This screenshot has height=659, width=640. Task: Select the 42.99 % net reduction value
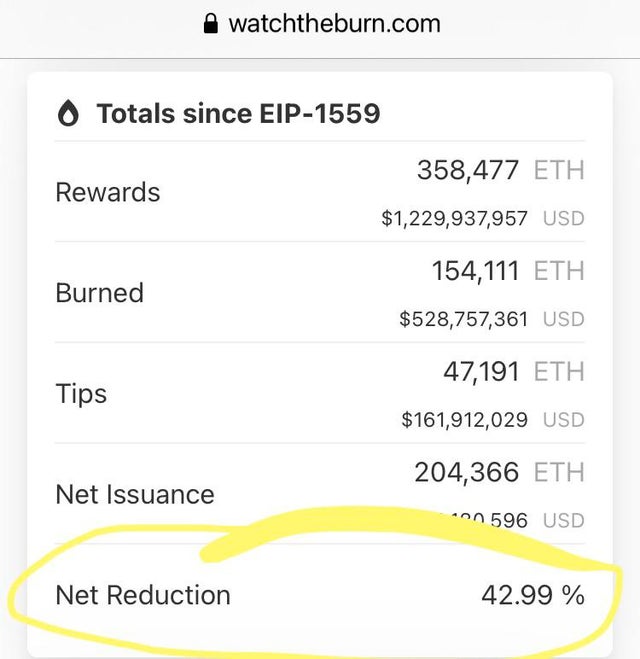(533, 595)
